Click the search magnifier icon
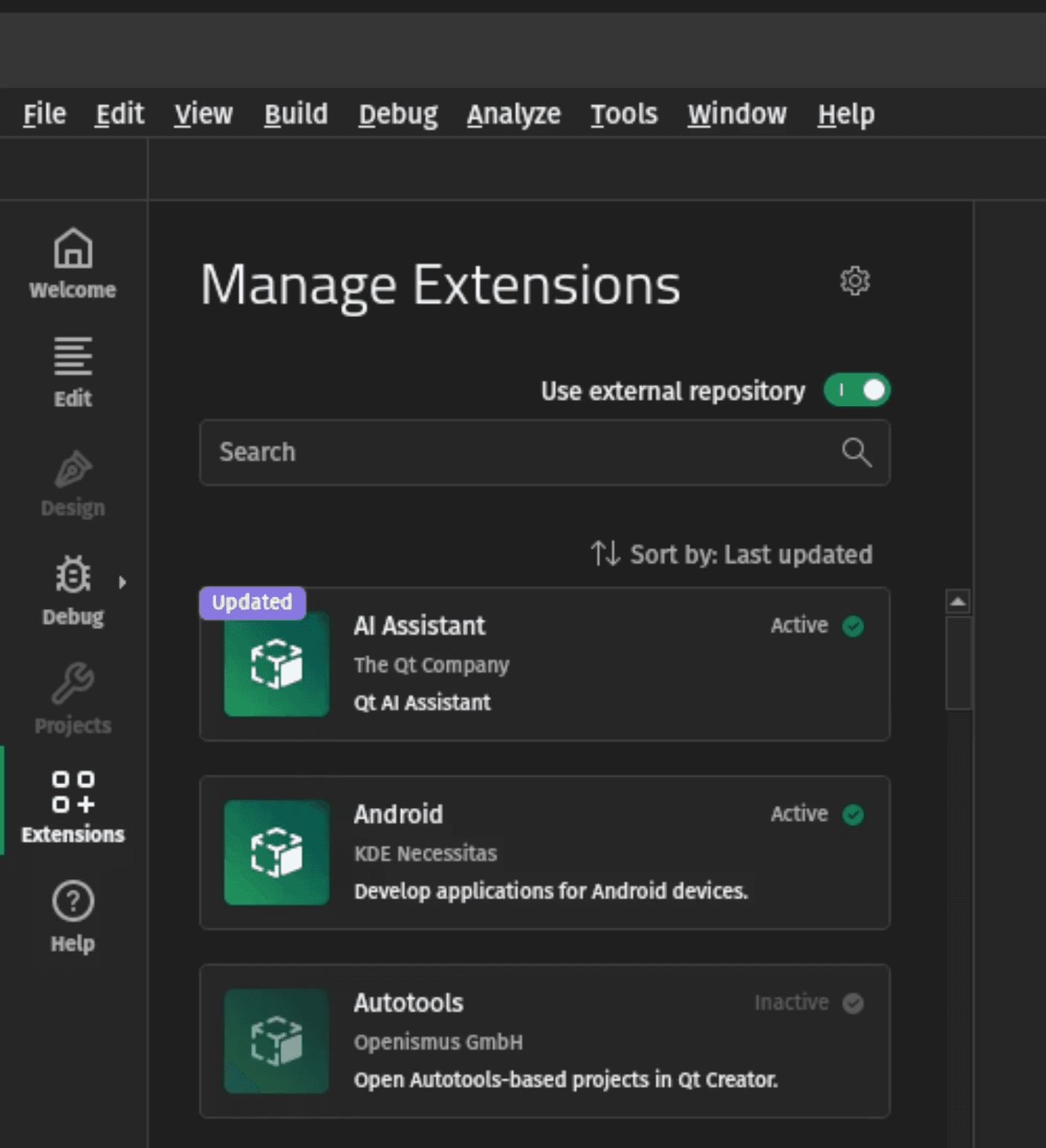The width and height of the screenshot is (1046, 1148). [857, 452]
